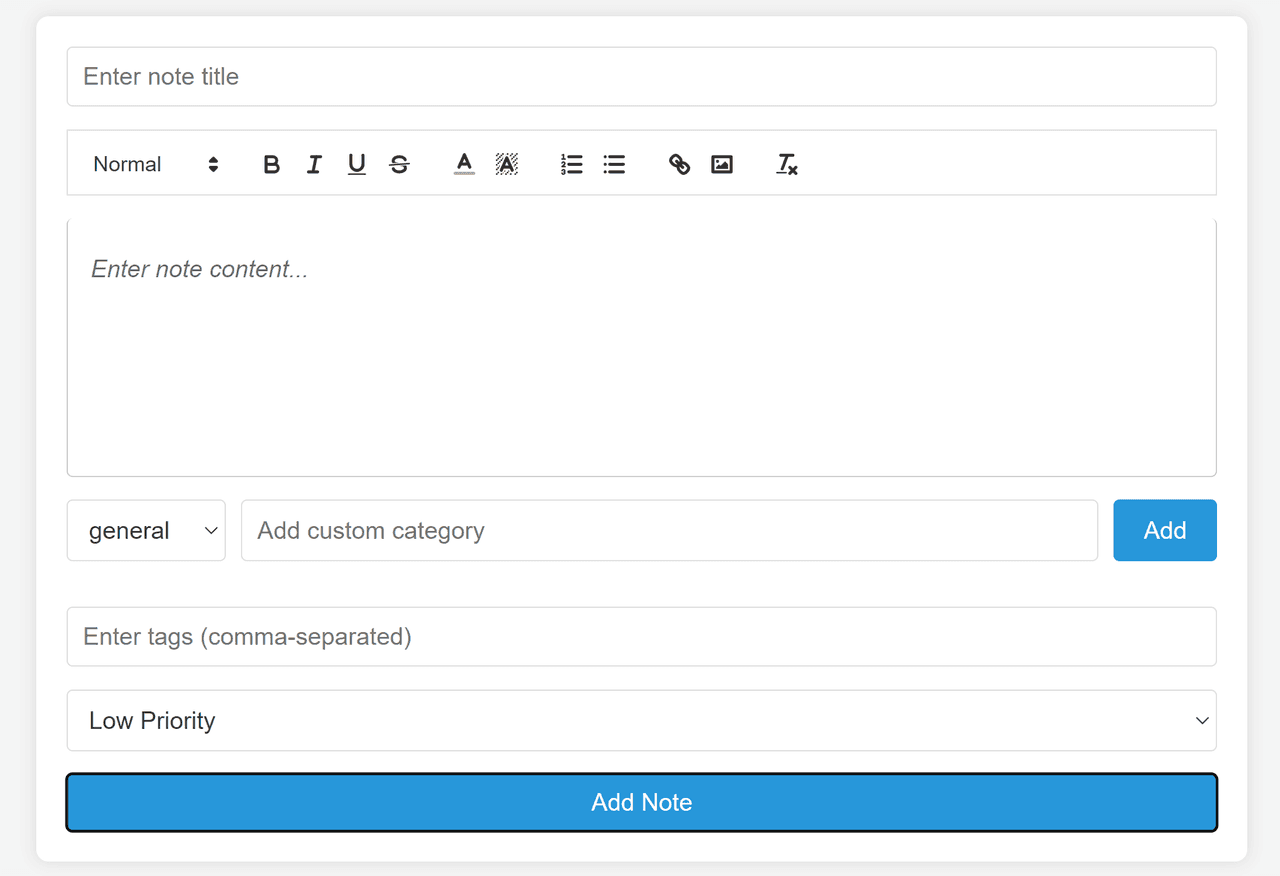Insert a bulleted list
The image size is (1280, 876).
[614, 165]
